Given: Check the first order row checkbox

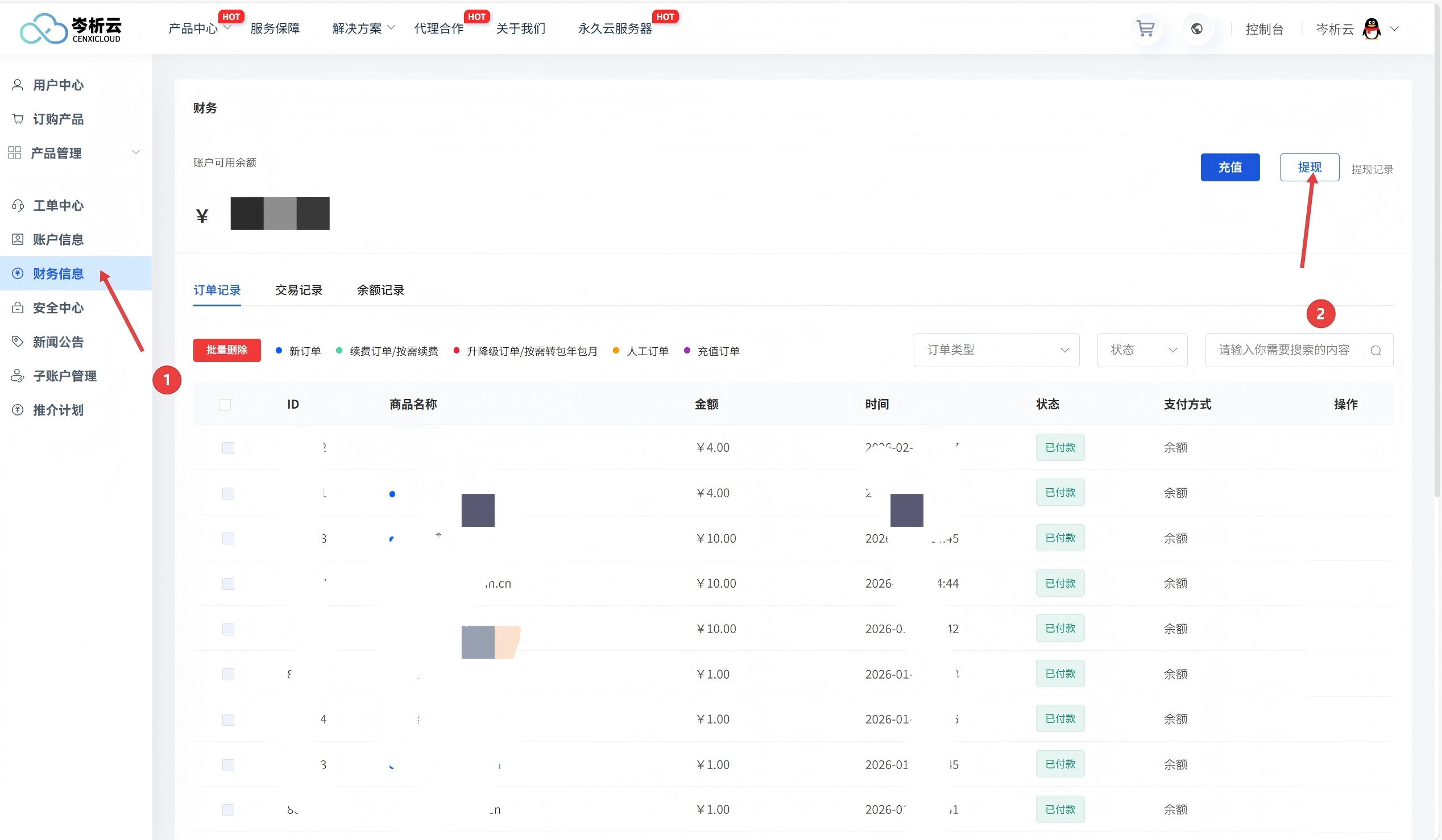Looking at the screenshot, I should [x=229, y=448].
